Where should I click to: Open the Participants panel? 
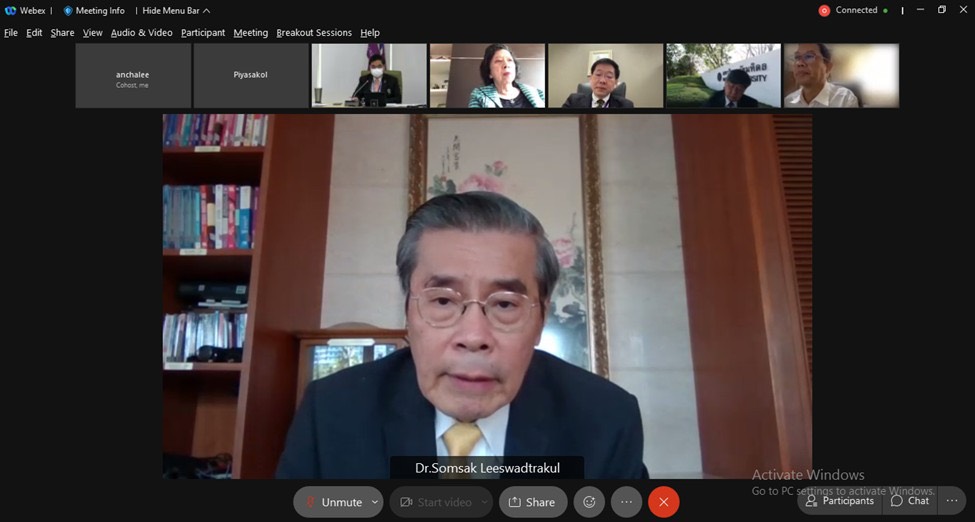(839, 501)
